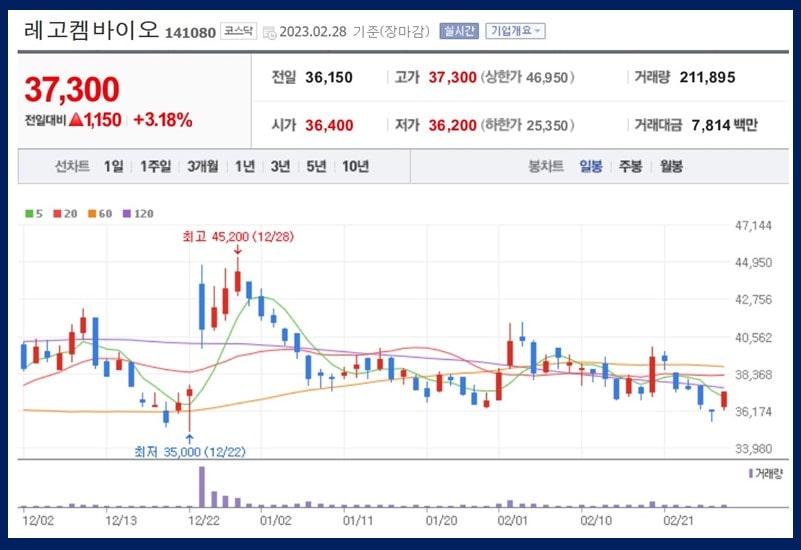Click the 01/11 date axis label
Screen dimensions: 801x550
point(358,520)
